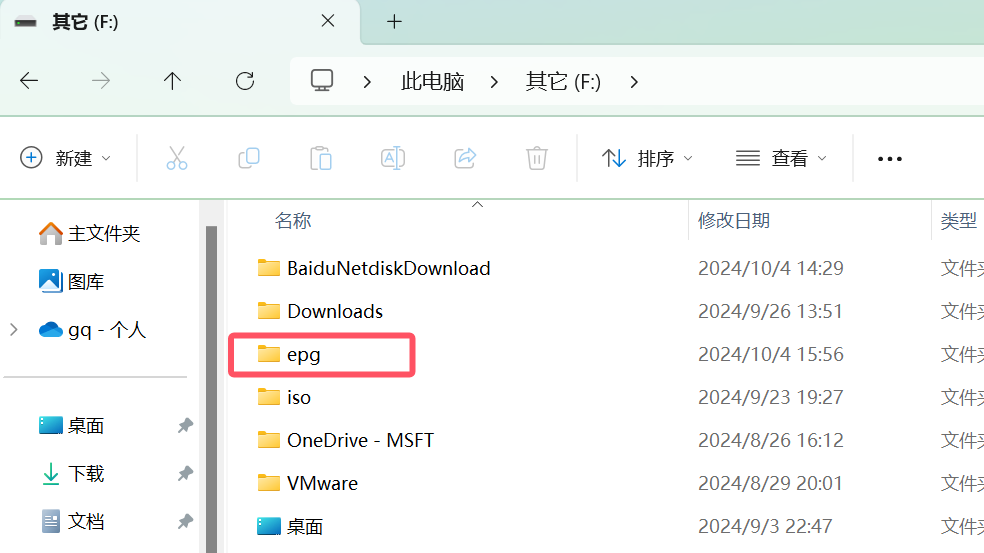This screenshot has height=553, width=984.
Task: Expand chevron after 其它 (F:) in address bar
Action: pos(634,82)
